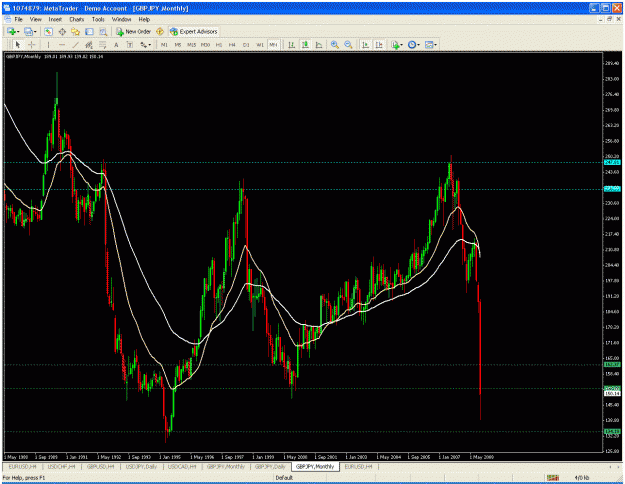Pick the Horizontal Line drawing tool
This screenshot has width=625, height=484.
pyautogui.click(x=62, y=45)
